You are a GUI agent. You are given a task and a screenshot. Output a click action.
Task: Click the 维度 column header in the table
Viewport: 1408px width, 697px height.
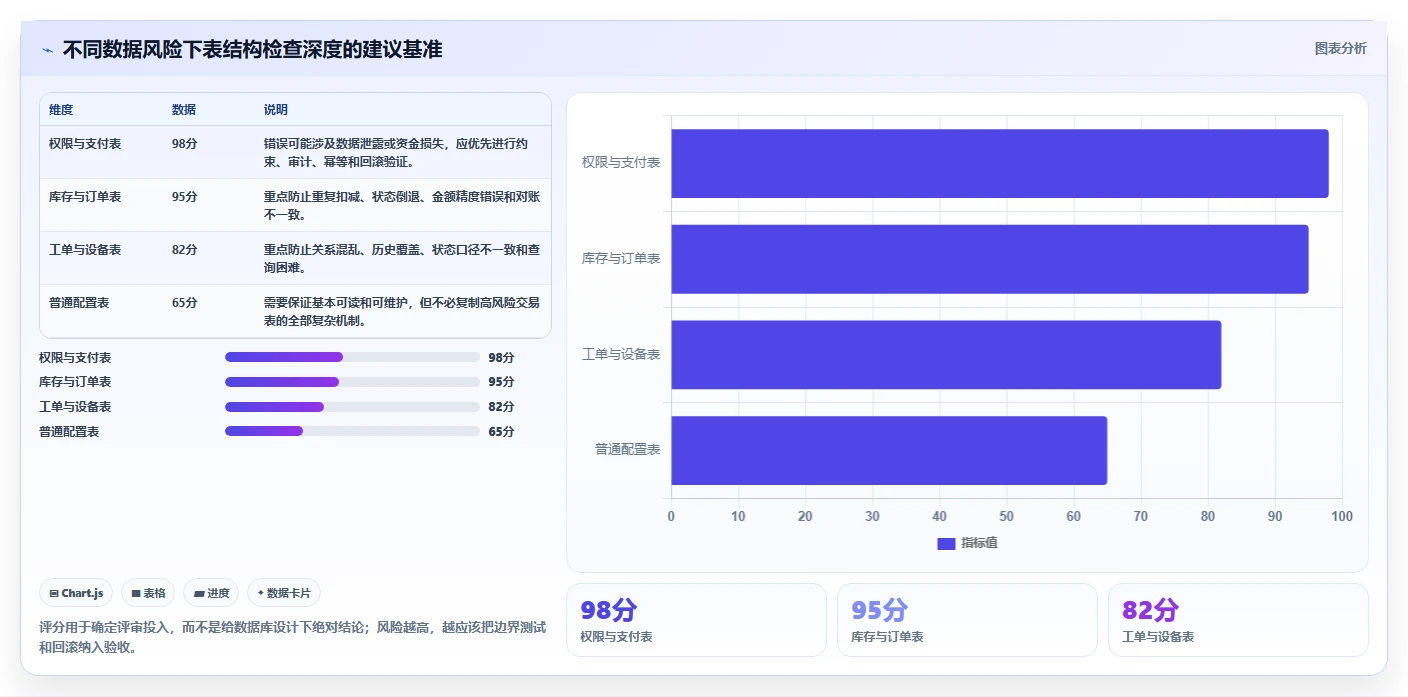(61, 110)
